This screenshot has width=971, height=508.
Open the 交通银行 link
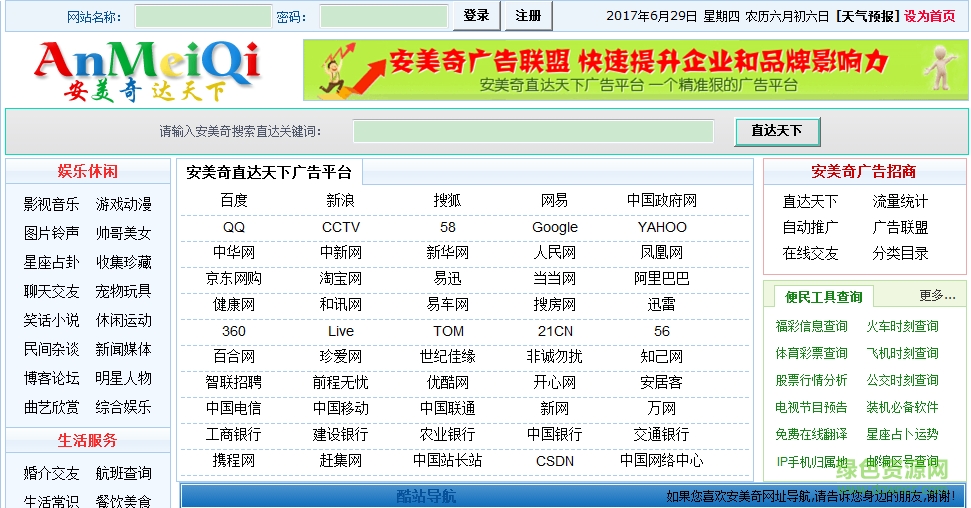[662, 435]
